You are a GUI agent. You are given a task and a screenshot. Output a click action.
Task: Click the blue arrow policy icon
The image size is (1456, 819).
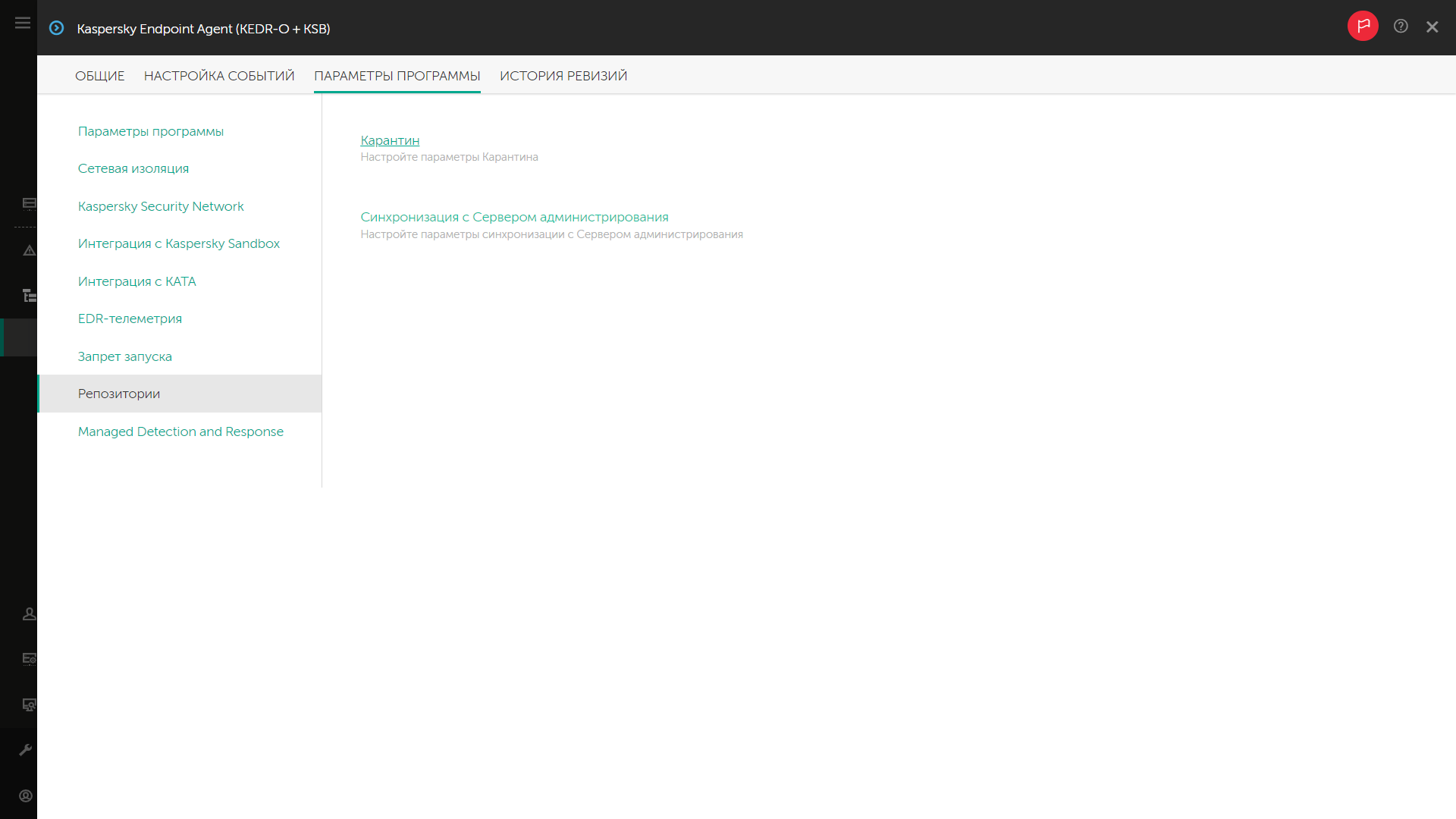(x=57, y=28)
